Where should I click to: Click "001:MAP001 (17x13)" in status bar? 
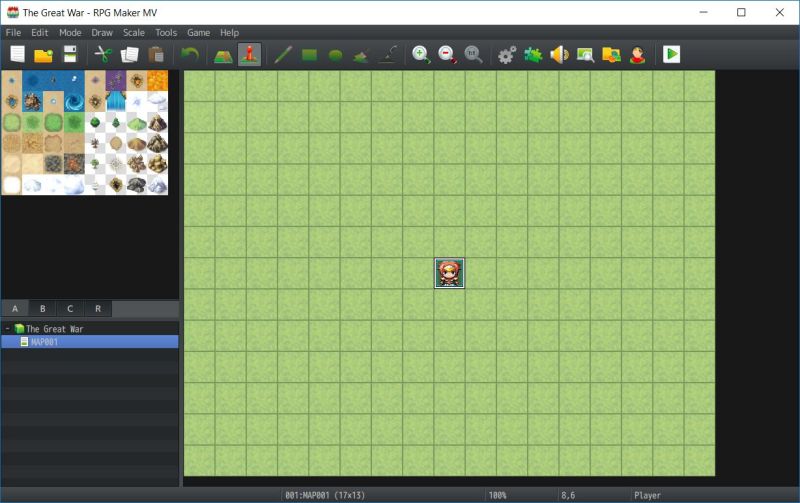pos(325,495)
